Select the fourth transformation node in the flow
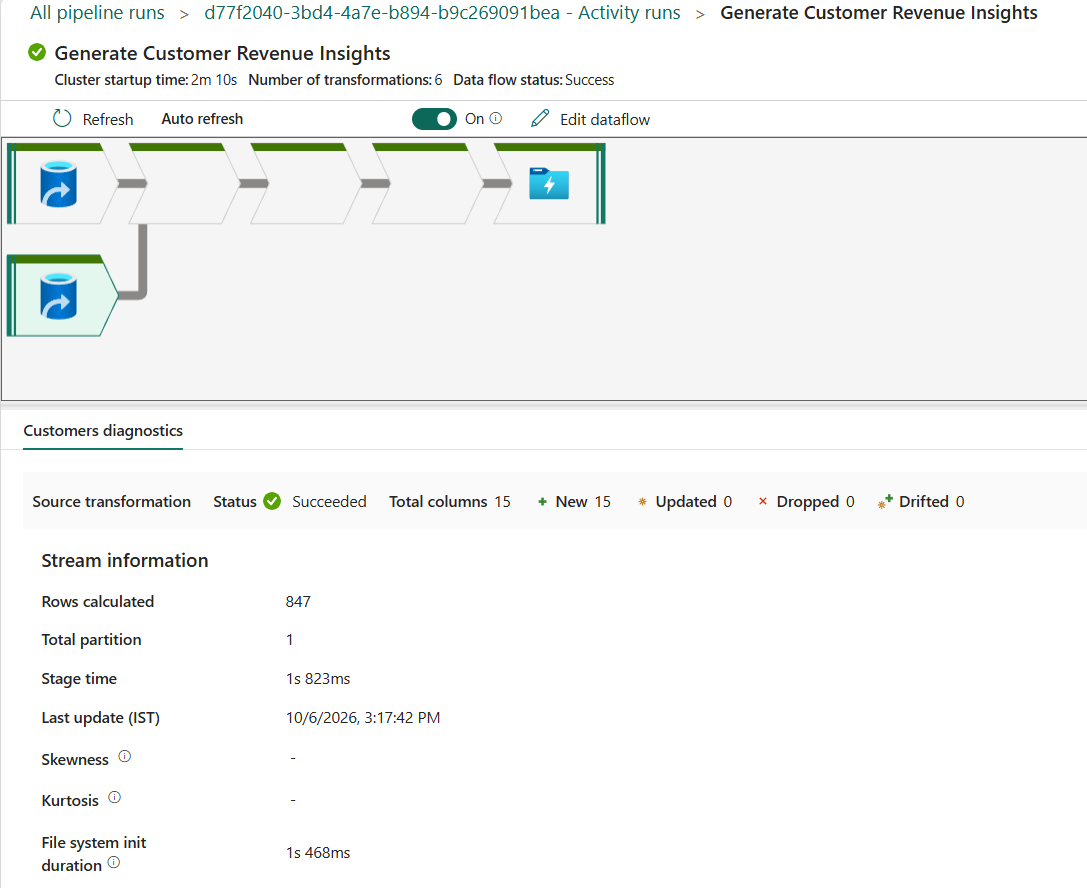Image resolution: width=1087 pixels, height=888 pixels. point(428,184)
